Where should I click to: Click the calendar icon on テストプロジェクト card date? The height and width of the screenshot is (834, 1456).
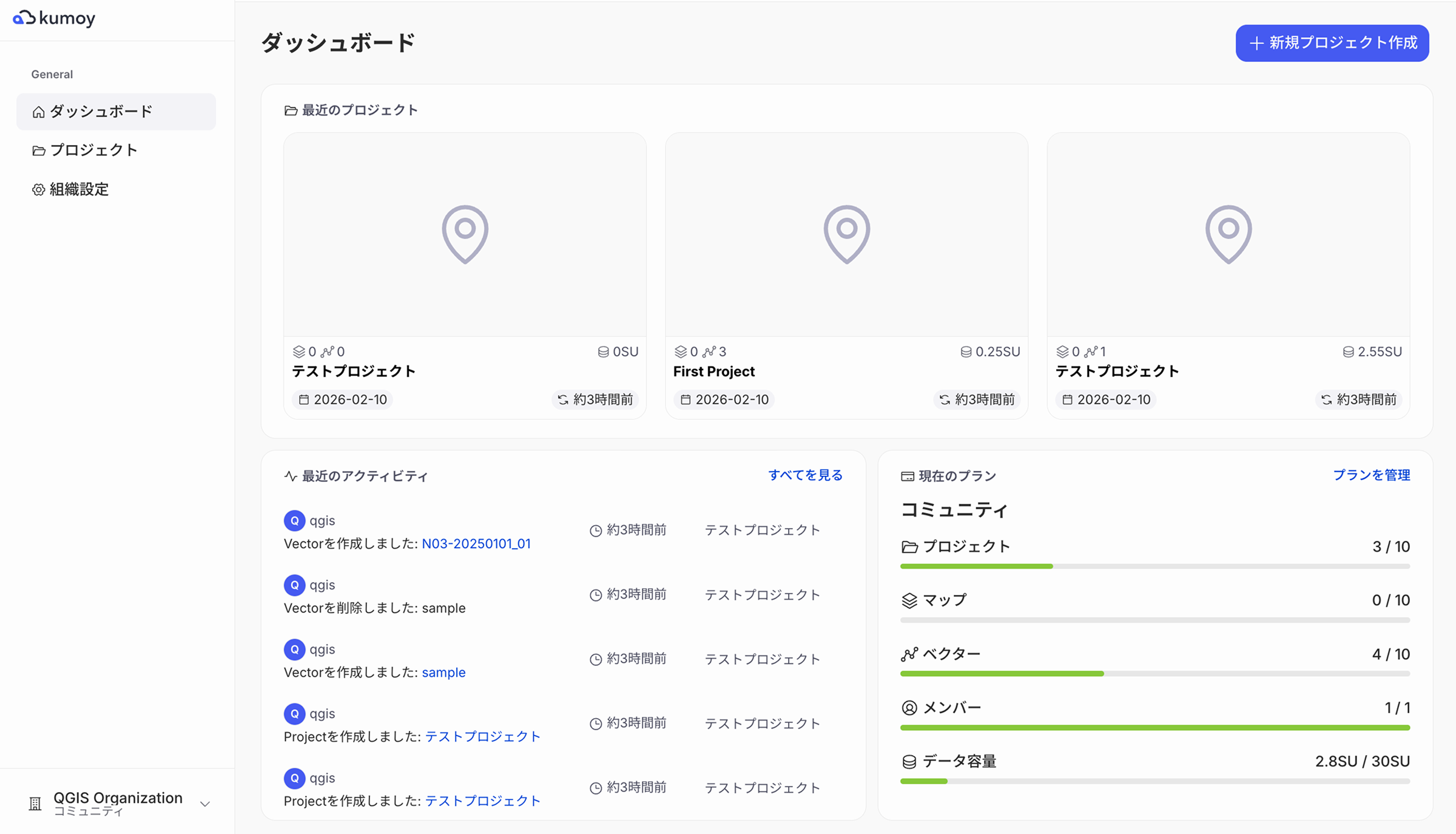[305, 399]
